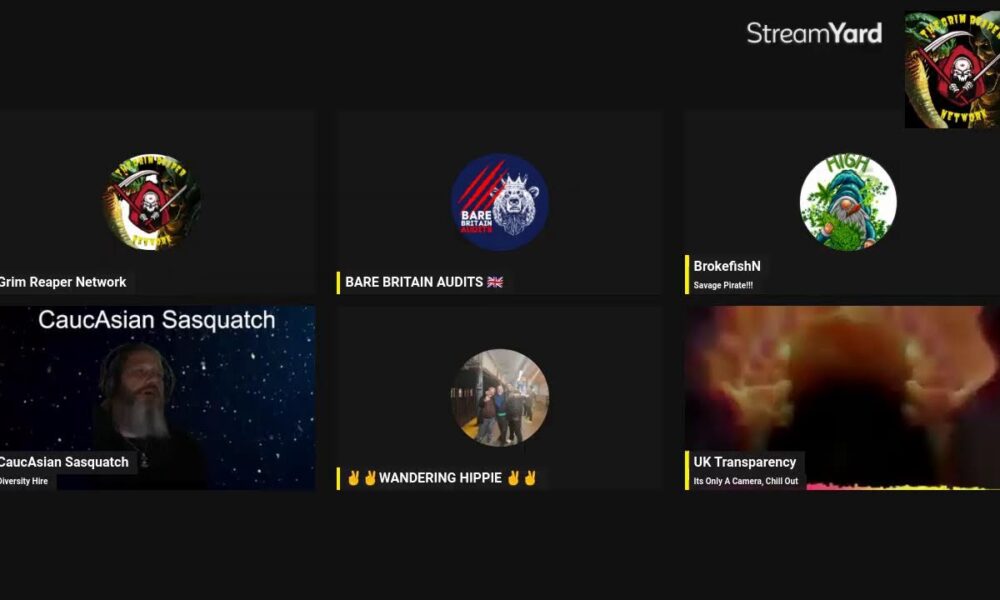Select the UK Transparency video tile

(x=842, y=398)
